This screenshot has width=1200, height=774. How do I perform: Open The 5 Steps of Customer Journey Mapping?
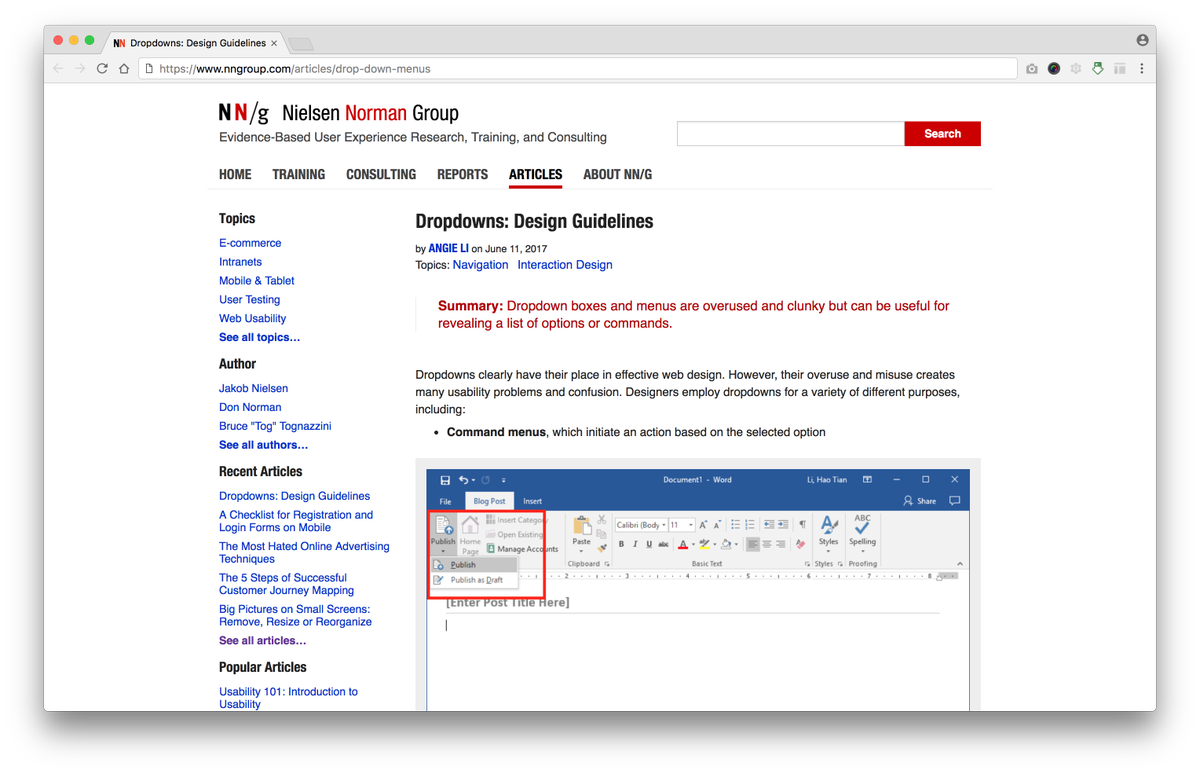coord(287,584)
